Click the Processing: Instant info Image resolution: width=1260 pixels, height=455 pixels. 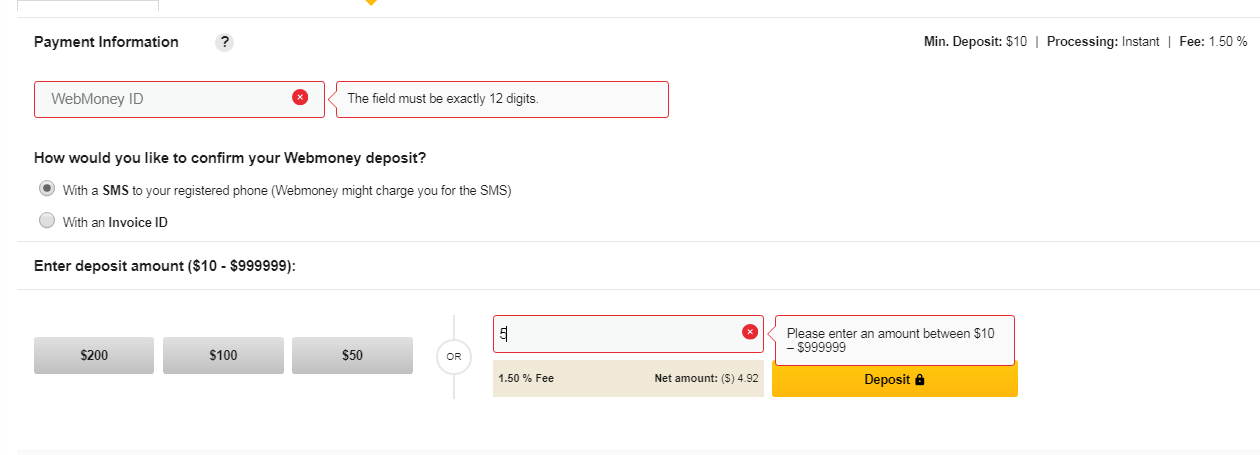click(x=1103, y=42)
